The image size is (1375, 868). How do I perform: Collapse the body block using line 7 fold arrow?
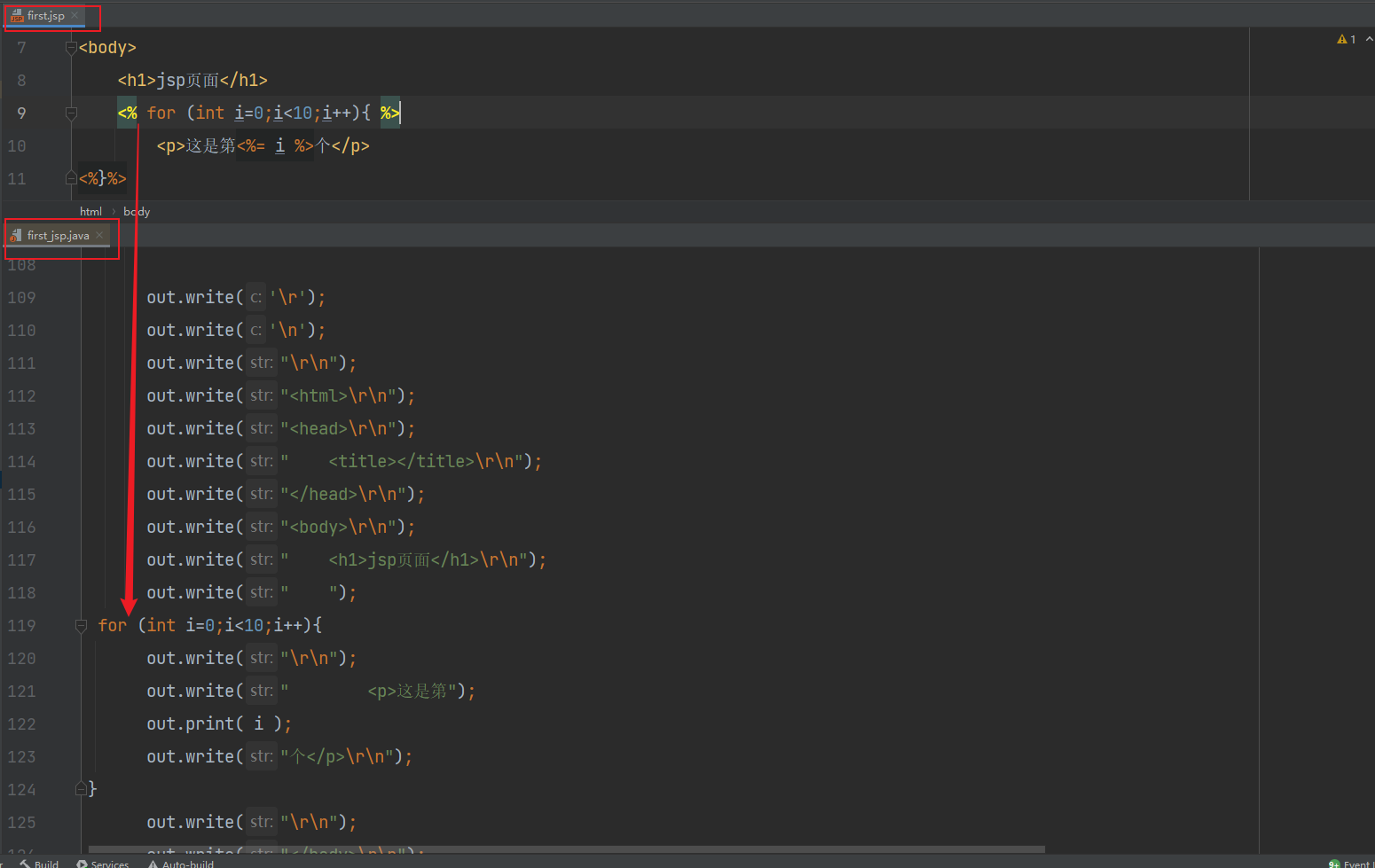71,47
